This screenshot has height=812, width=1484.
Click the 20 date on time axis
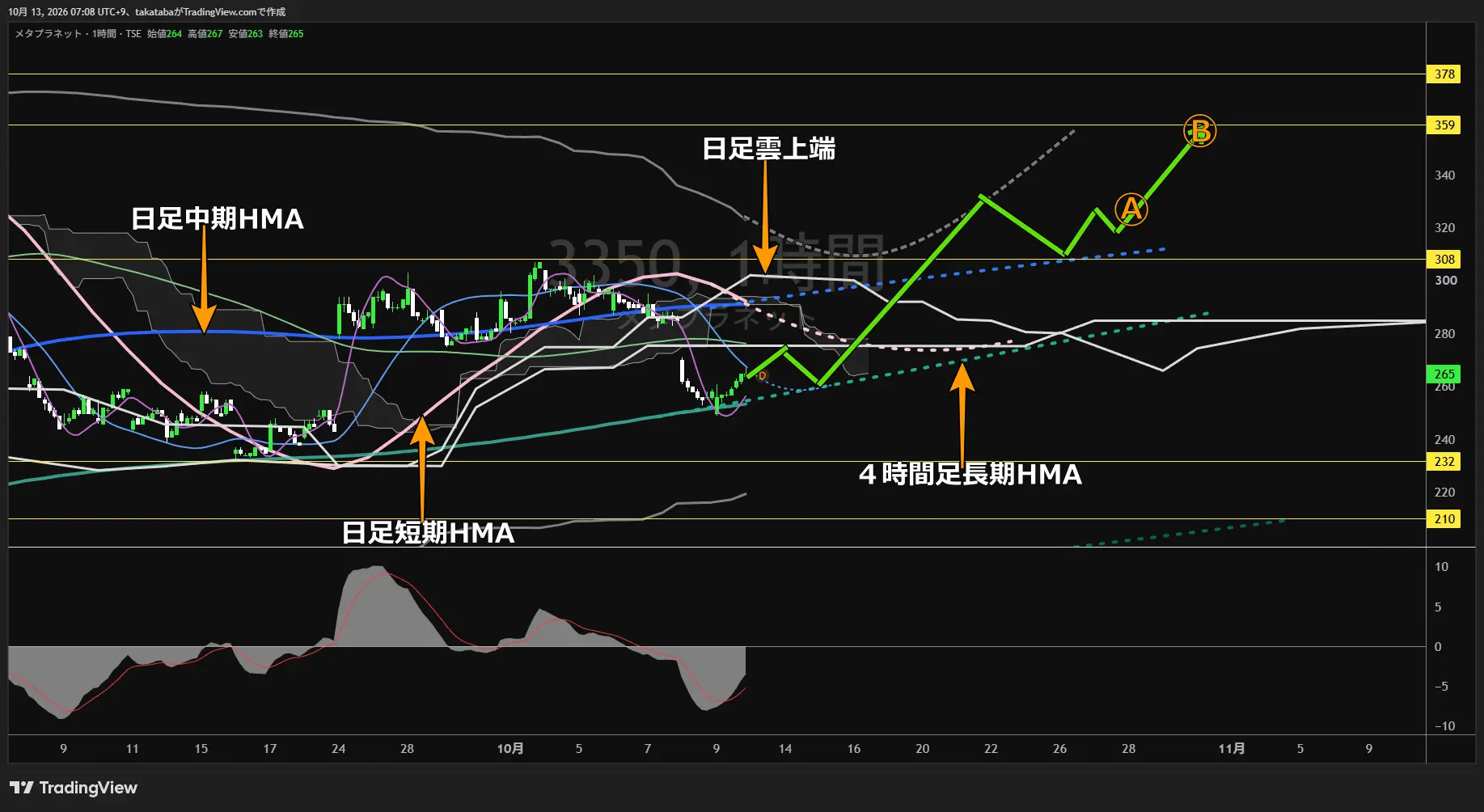(923, 749)
